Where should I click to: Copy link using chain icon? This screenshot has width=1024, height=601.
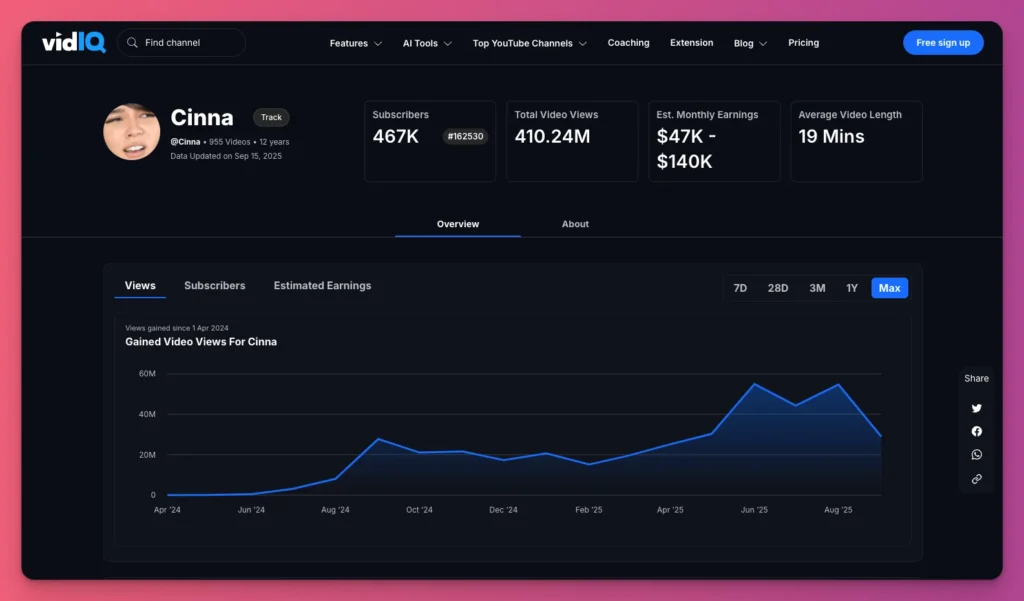(x=977, y=479)
